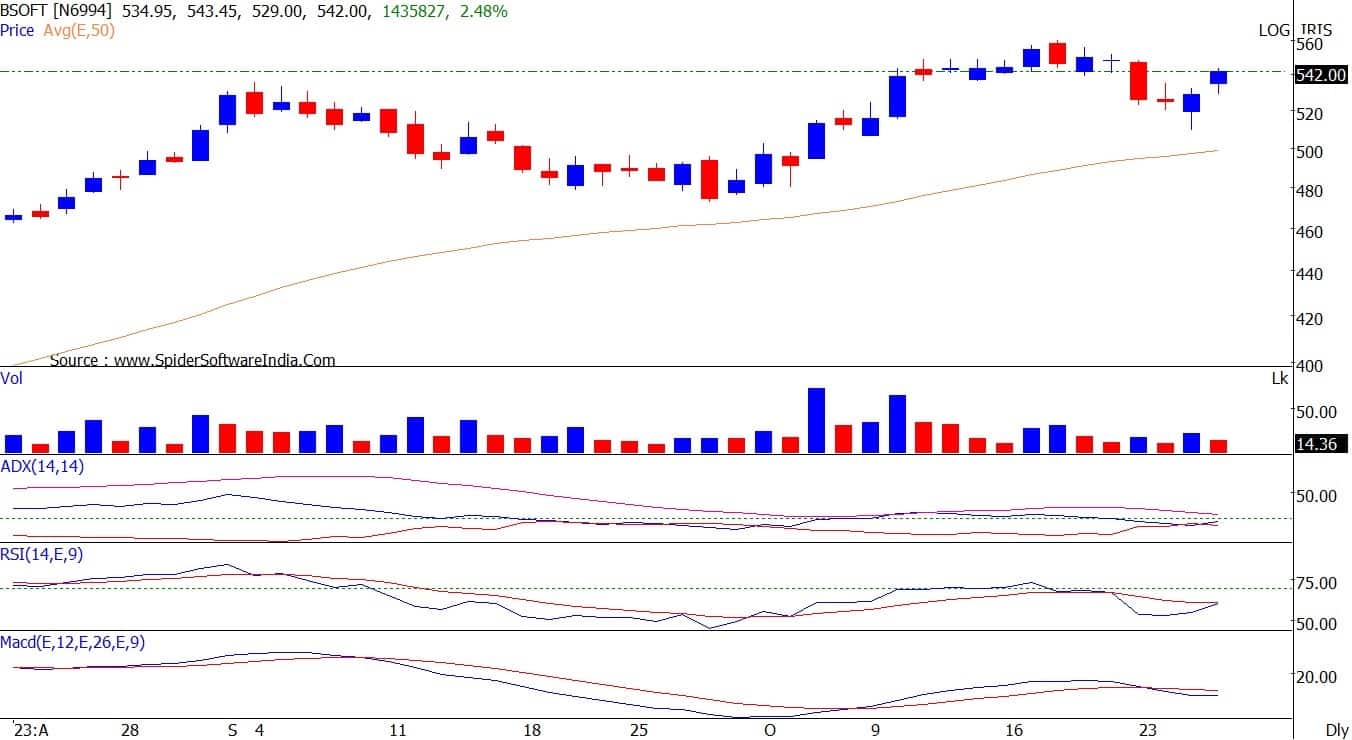Click the 11 date axis label
1352x740 pixels.
[x=398, y=730]
